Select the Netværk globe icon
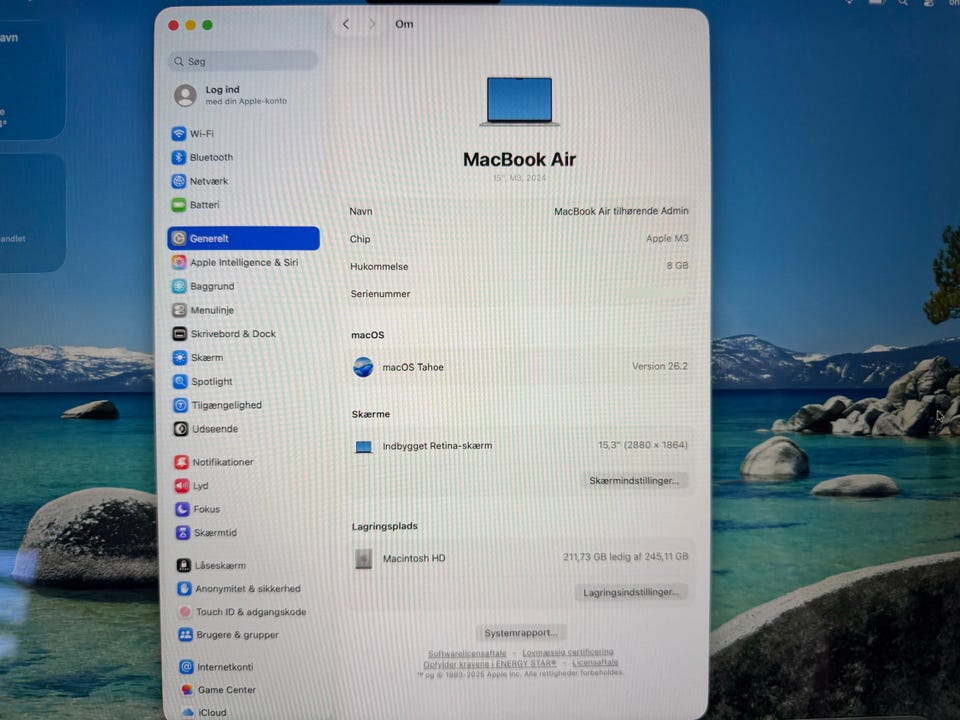 pyautogui.click(x=178, y=181)
